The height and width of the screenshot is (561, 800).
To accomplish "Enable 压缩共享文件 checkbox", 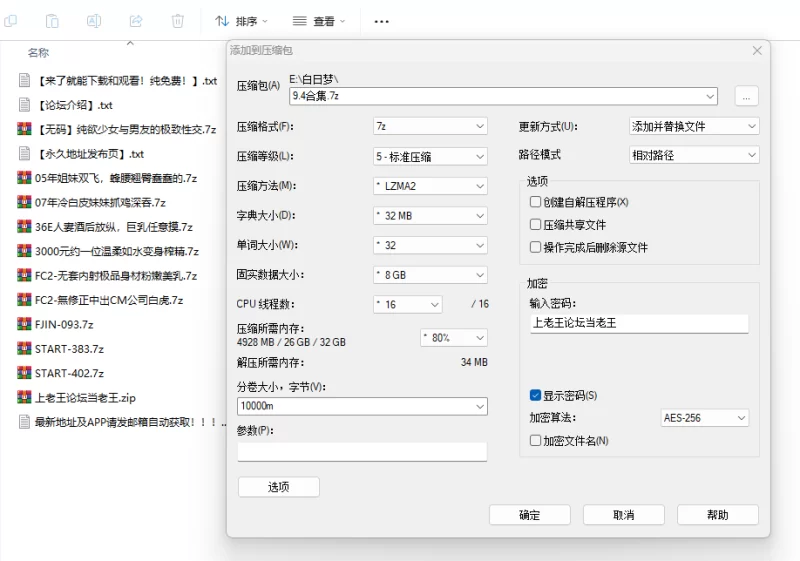I will (535, 224).
